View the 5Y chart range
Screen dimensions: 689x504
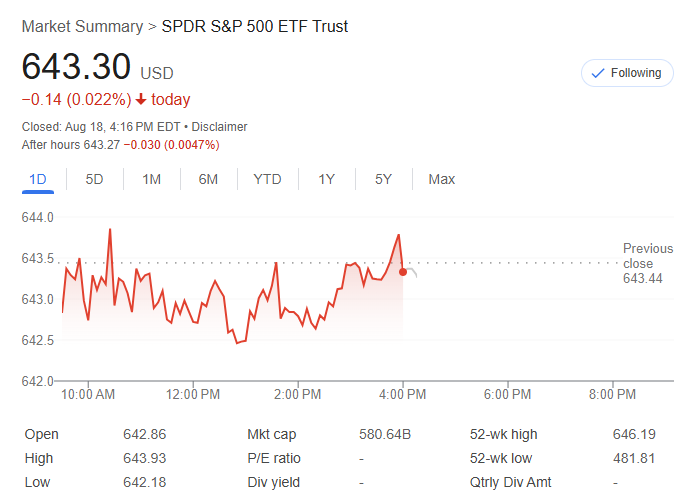[x=383, y=179]
